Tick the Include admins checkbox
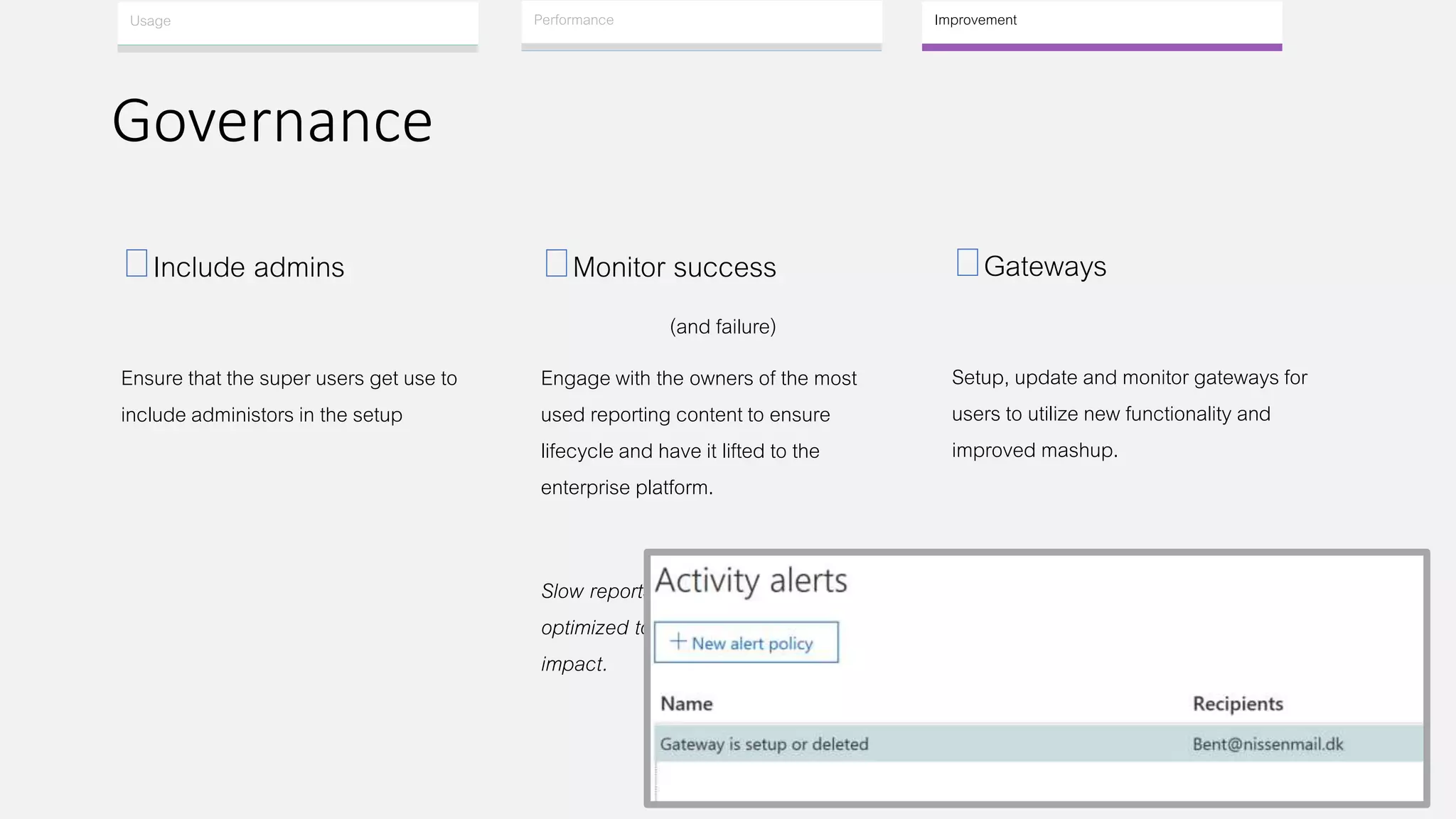1456x819 pixels. pyautogui.click(x=136, y=263)
